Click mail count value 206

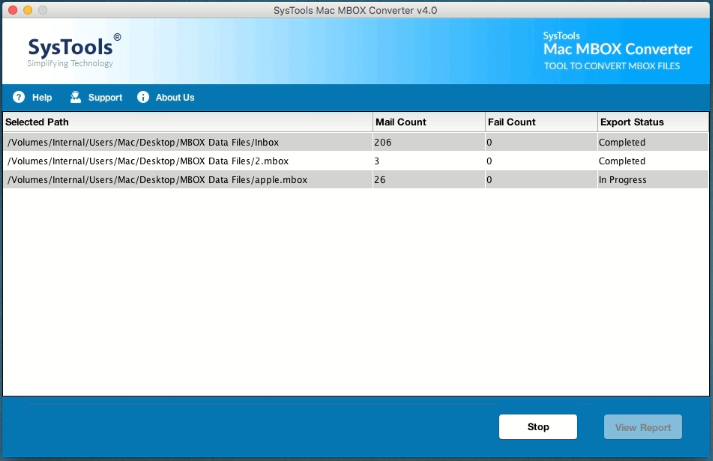click(383, 142)
